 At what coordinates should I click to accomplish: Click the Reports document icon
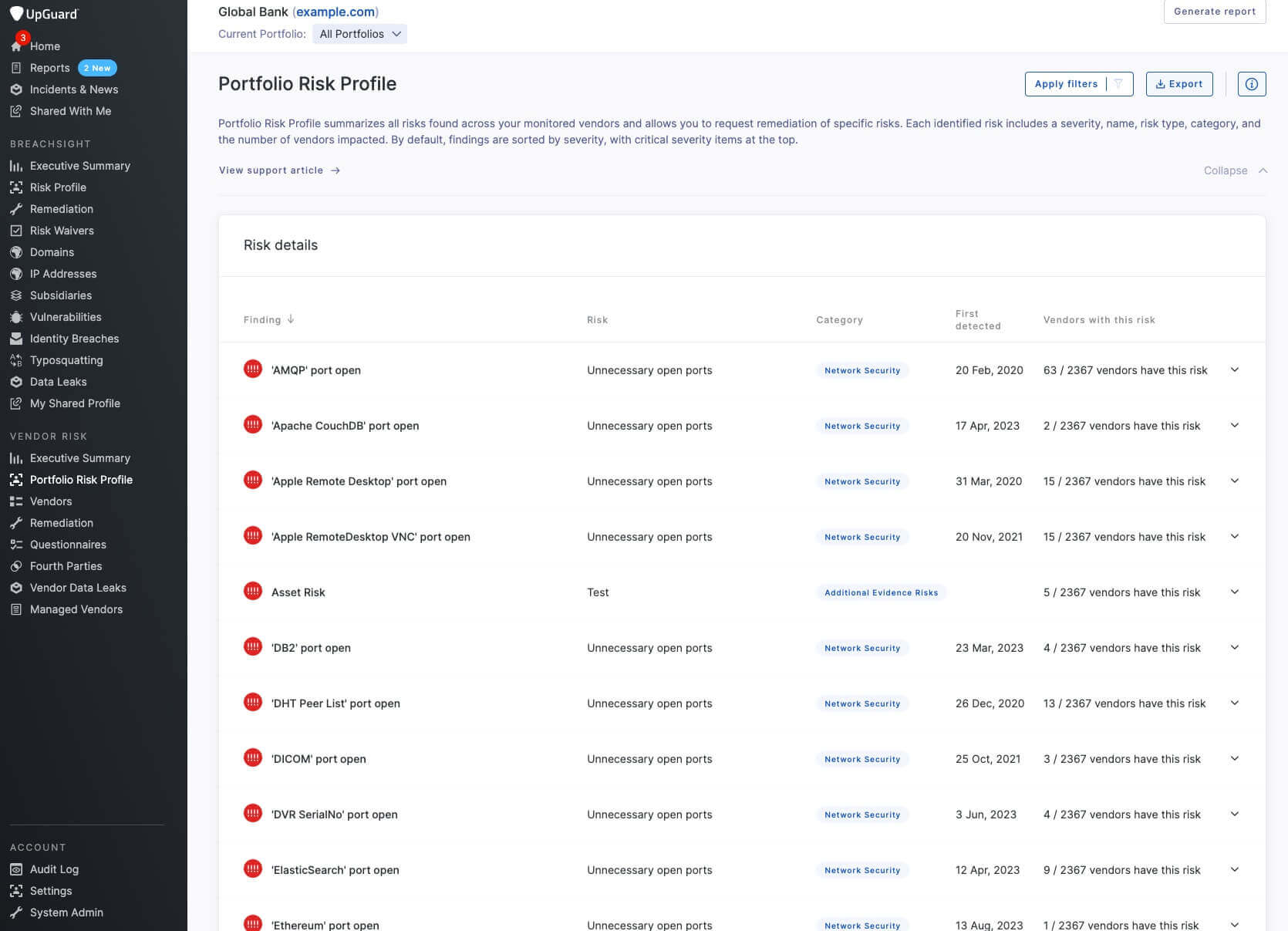[16, 68]
